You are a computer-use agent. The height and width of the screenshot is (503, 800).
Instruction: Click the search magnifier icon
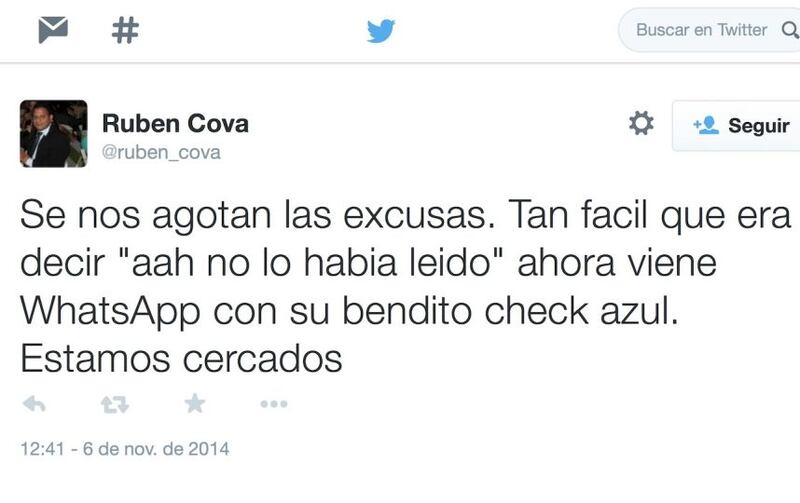point(790,30)
